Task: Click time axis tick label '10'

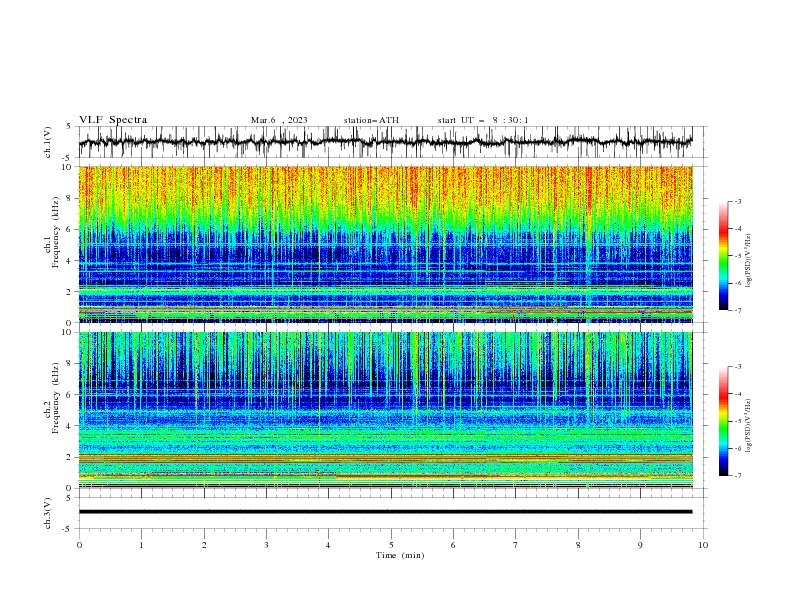Action: (703, 545)
